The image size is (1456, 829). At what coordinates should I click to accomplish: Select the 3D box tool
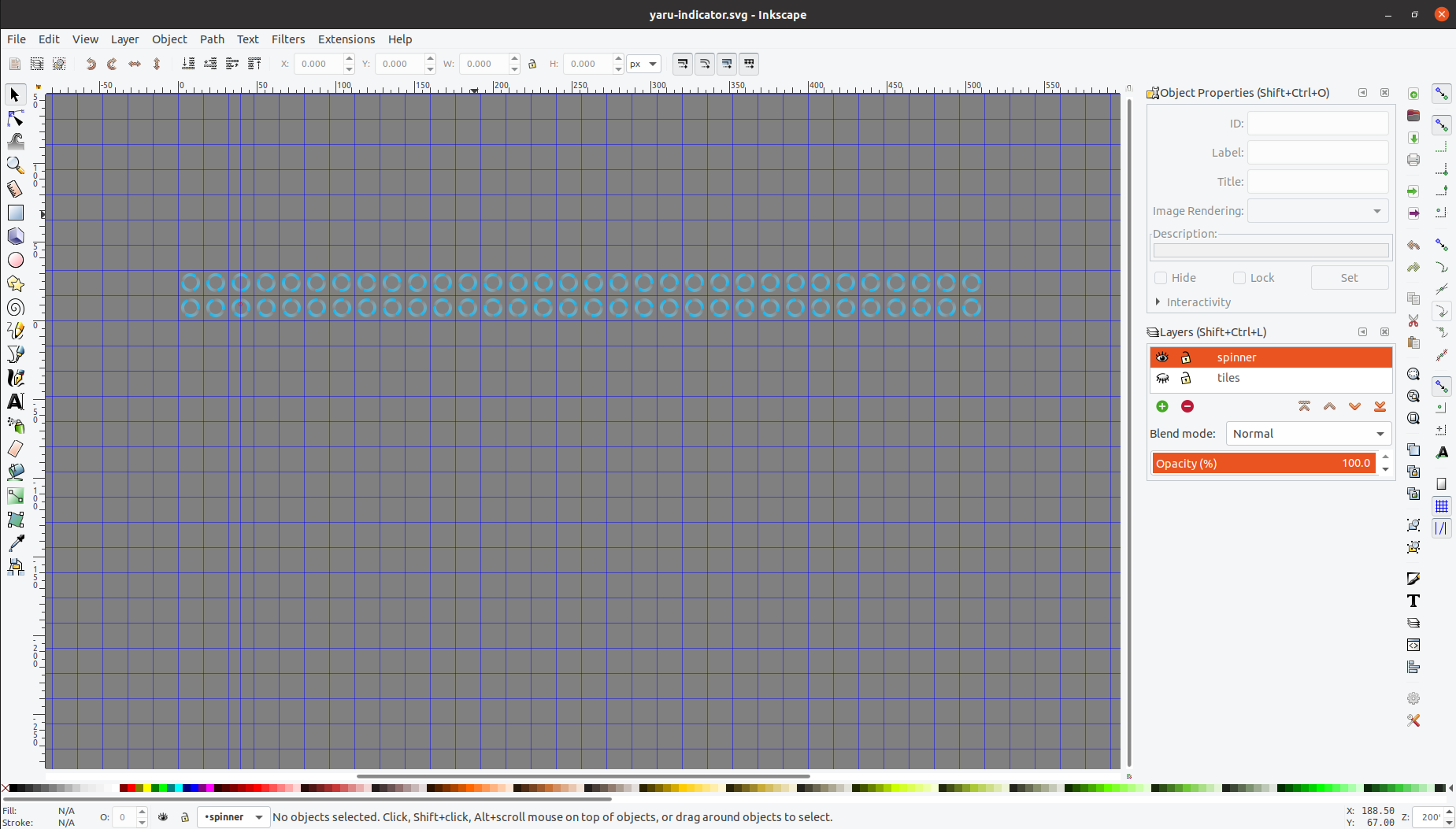15,236
